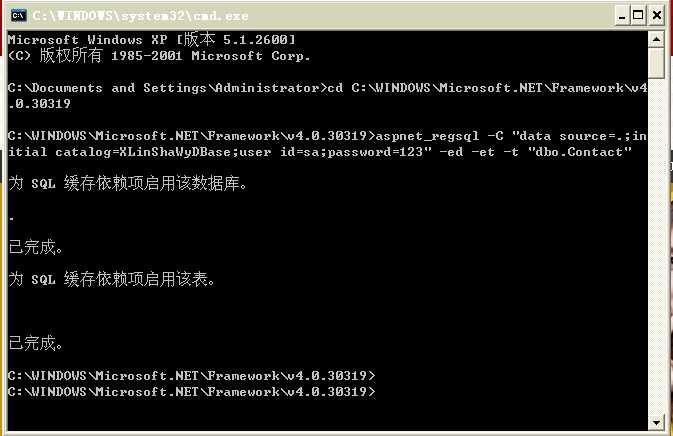673x436 pixels.
Task: Click the vertical scrollbar thumb
Action: pyautogui.click(x=656, y=63)
